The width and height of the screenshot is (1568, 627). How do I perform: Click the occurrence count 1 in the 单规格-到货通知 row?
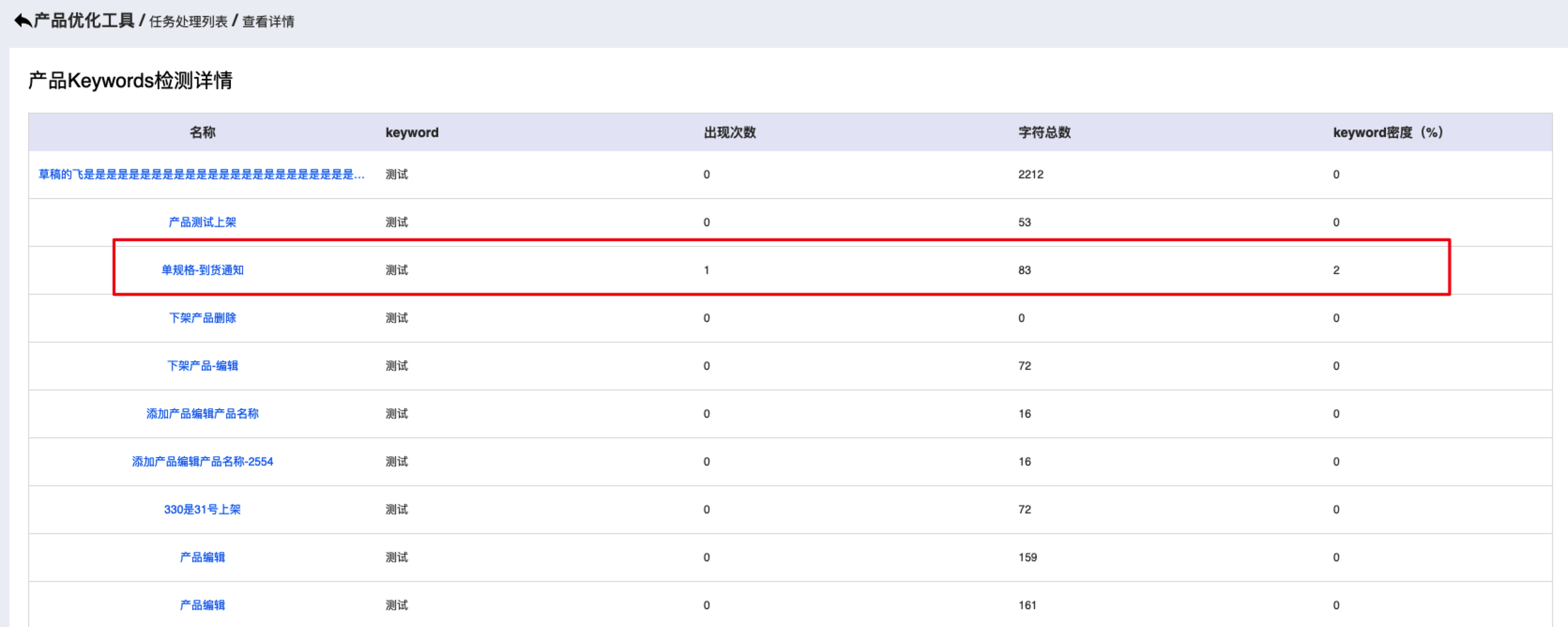click(707, 270)
